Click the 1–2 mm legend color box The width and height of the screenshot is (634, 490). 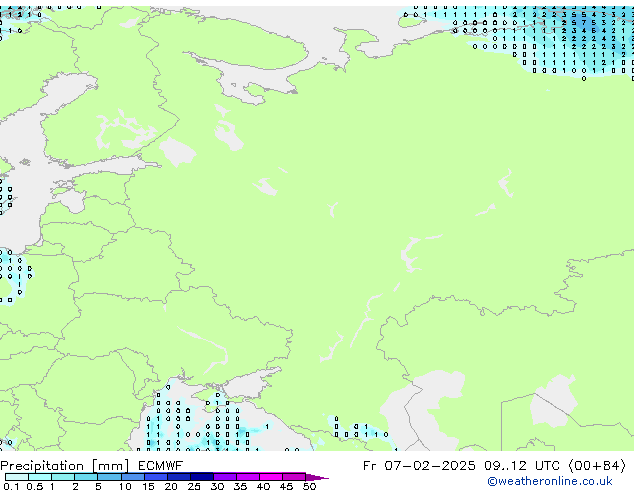coord(63,477)
